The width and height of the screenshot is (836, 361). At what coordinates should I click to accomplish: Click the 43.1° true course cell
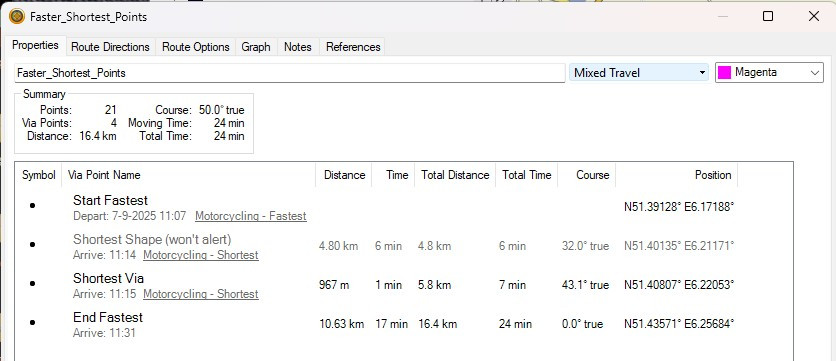coord(585,285)
